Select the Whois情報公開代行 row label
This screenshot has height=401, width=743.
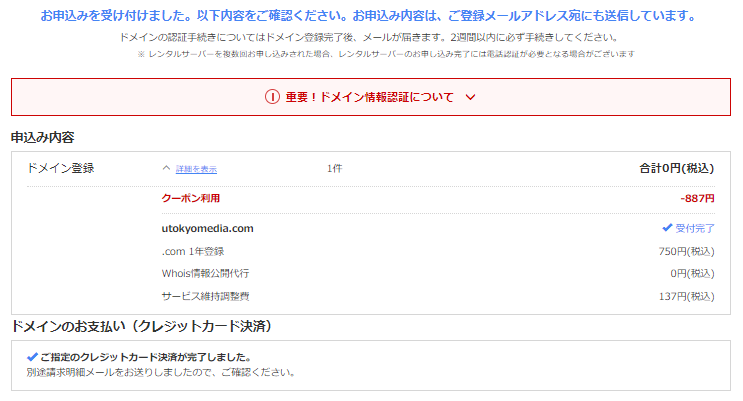(205, 273)
